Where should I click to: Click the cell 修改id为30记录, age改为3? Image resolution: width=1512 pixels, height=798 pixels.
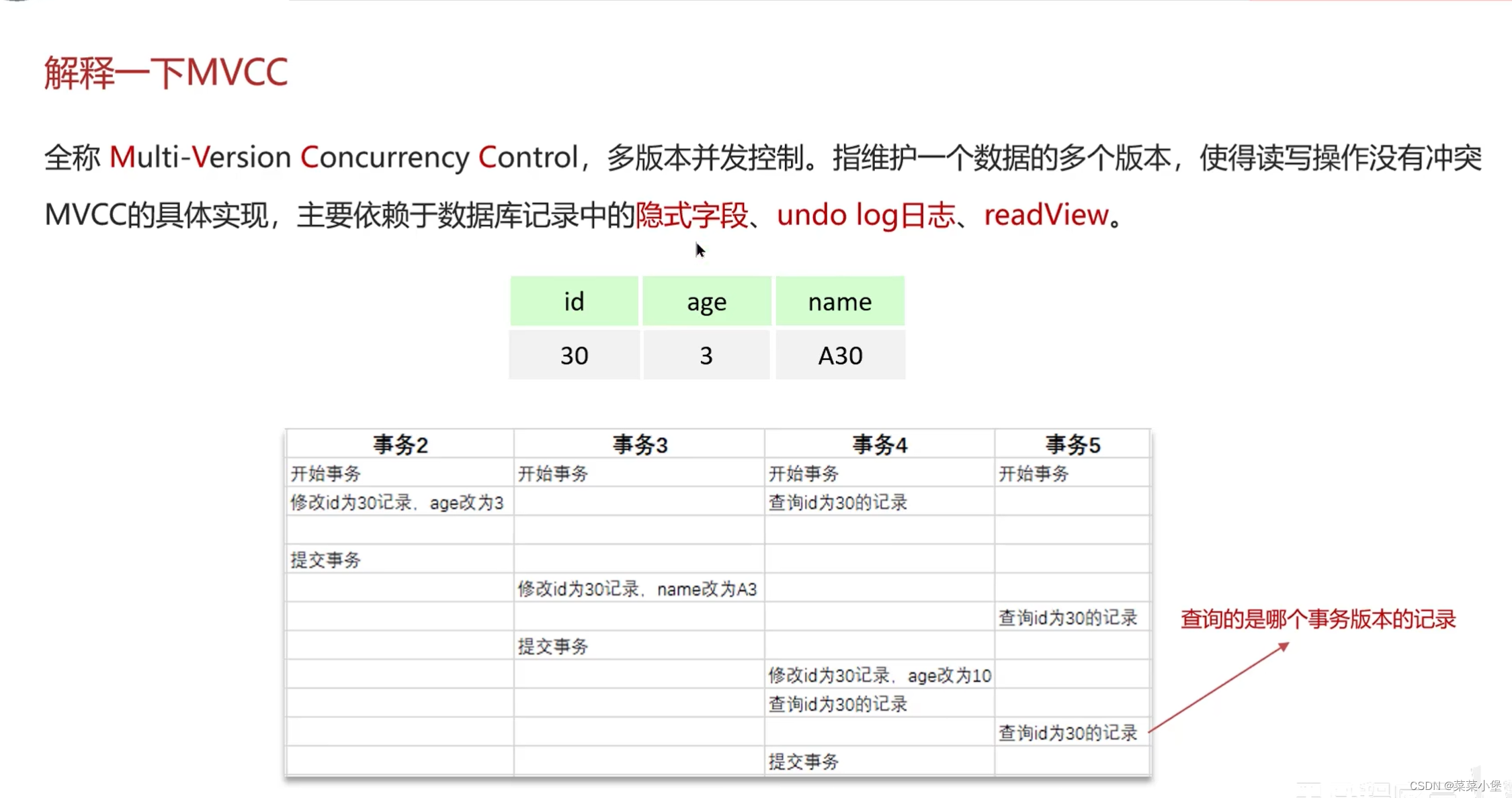click(x=396, y=502)
